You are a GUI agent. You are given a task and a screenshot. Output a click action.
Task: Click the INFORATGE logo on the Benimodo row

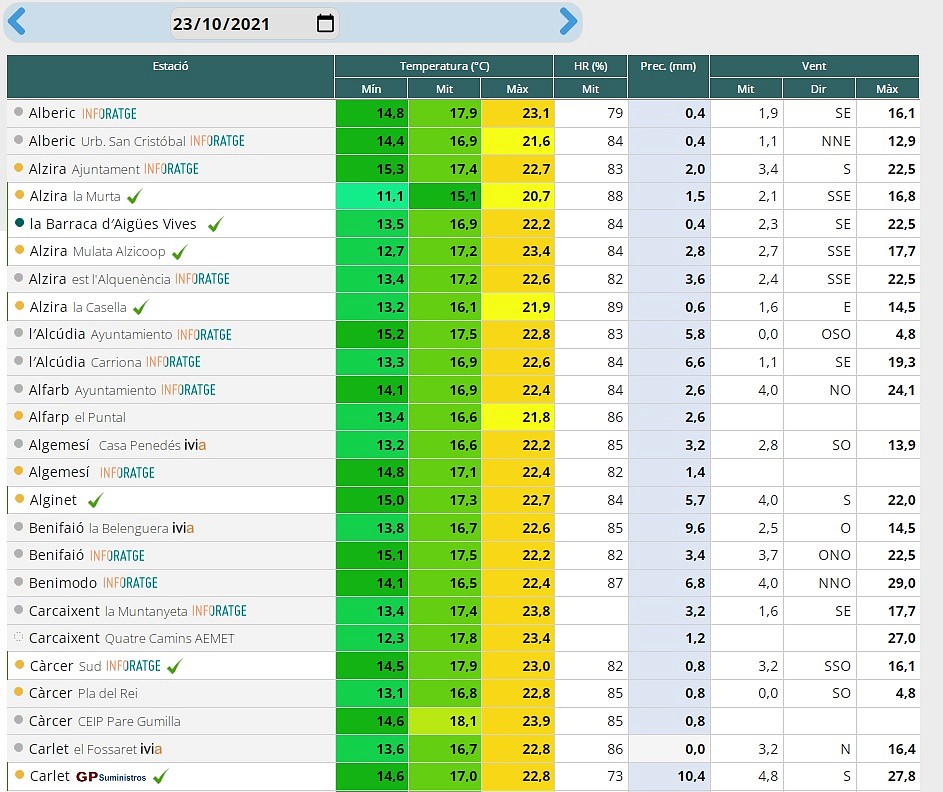[131, 583]
